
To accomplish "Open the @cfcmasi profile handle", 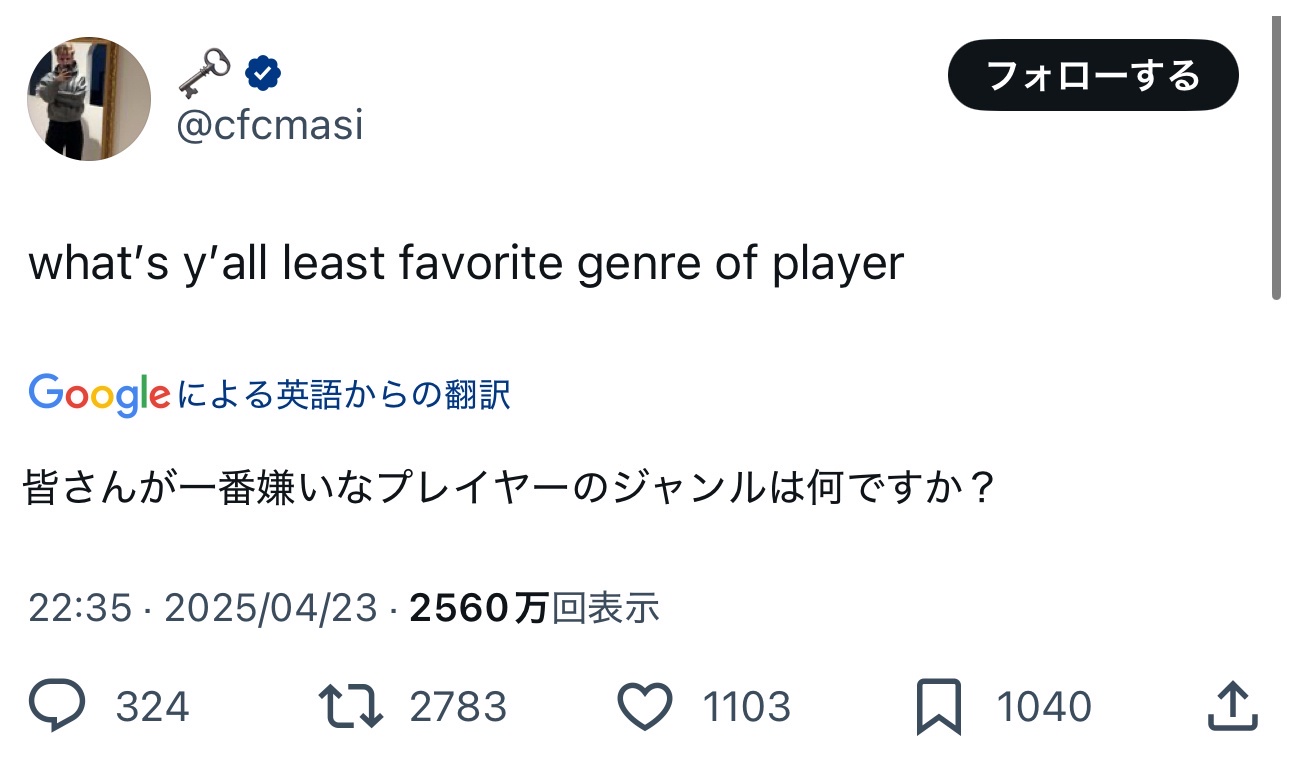I will pyautogui.click(x=270, y=126).
